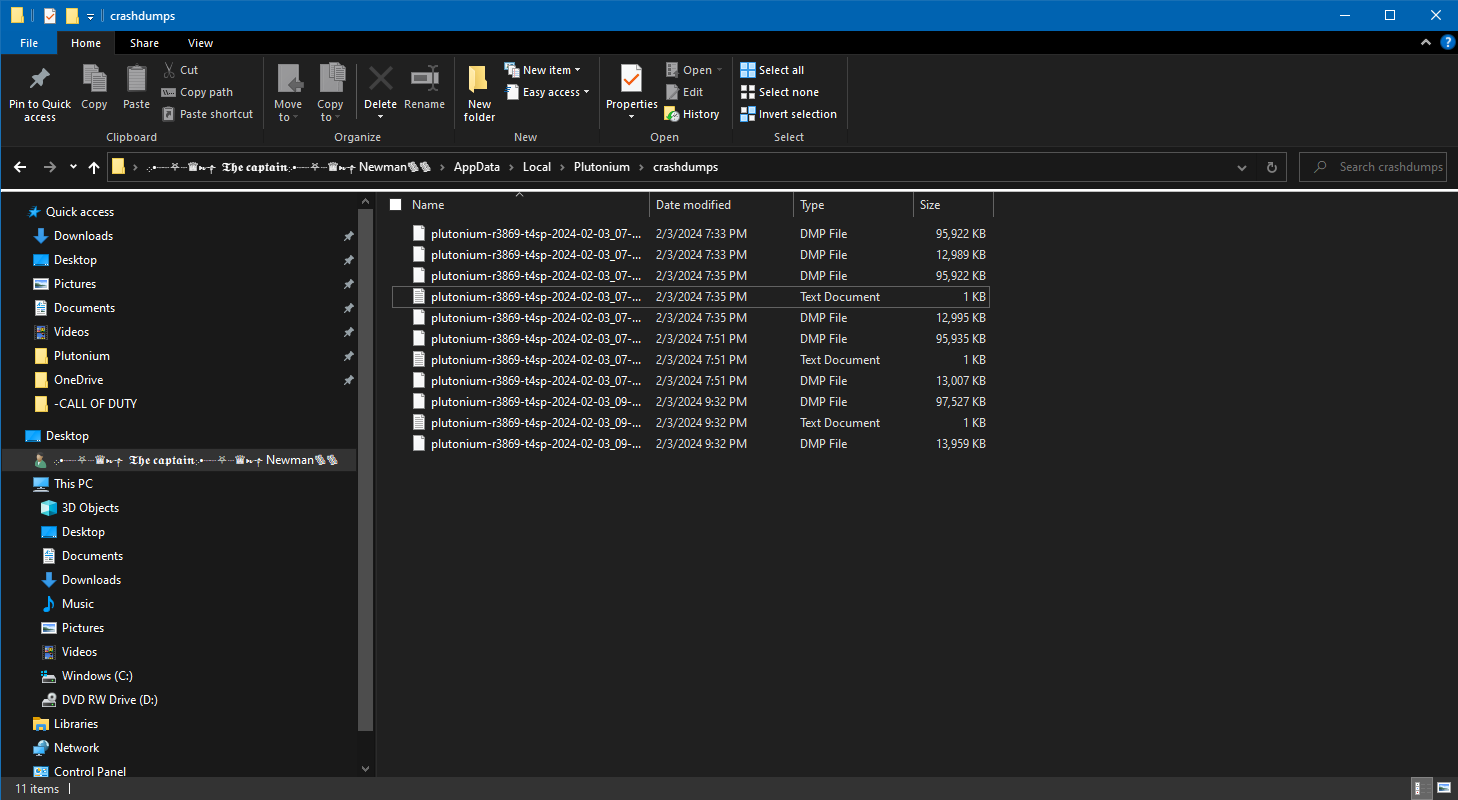
Task: Open file History
Action: (692, 114)
